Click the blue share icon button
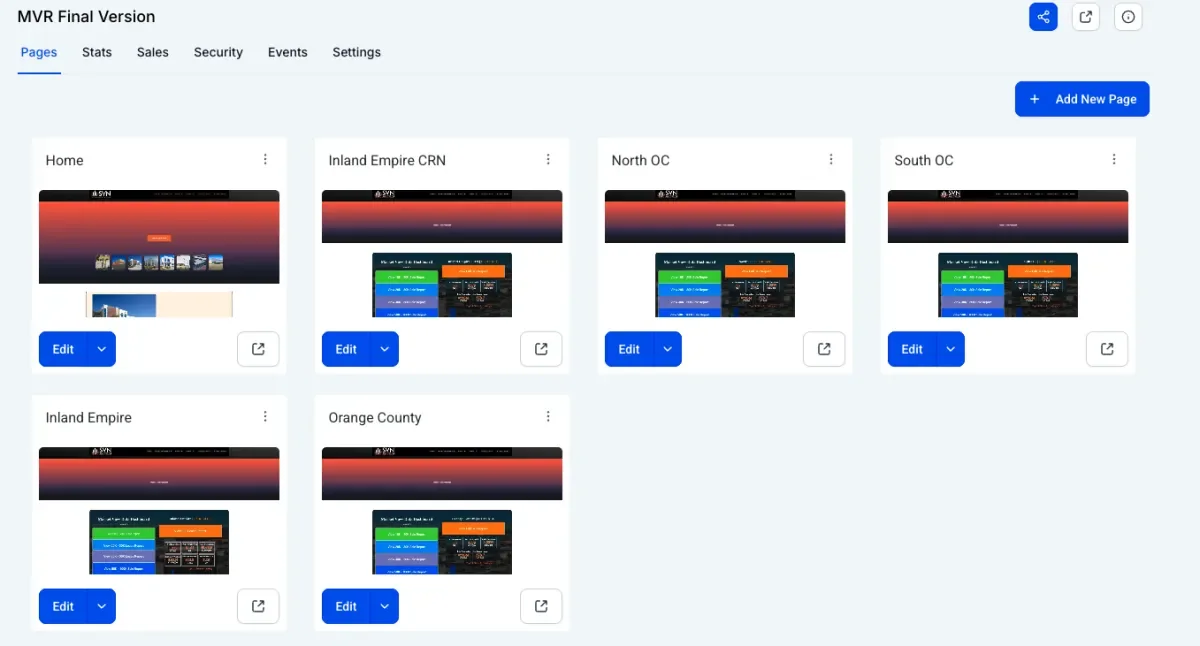The height and width of the screenshot is (646, 1200). [x=1043, y=17]
